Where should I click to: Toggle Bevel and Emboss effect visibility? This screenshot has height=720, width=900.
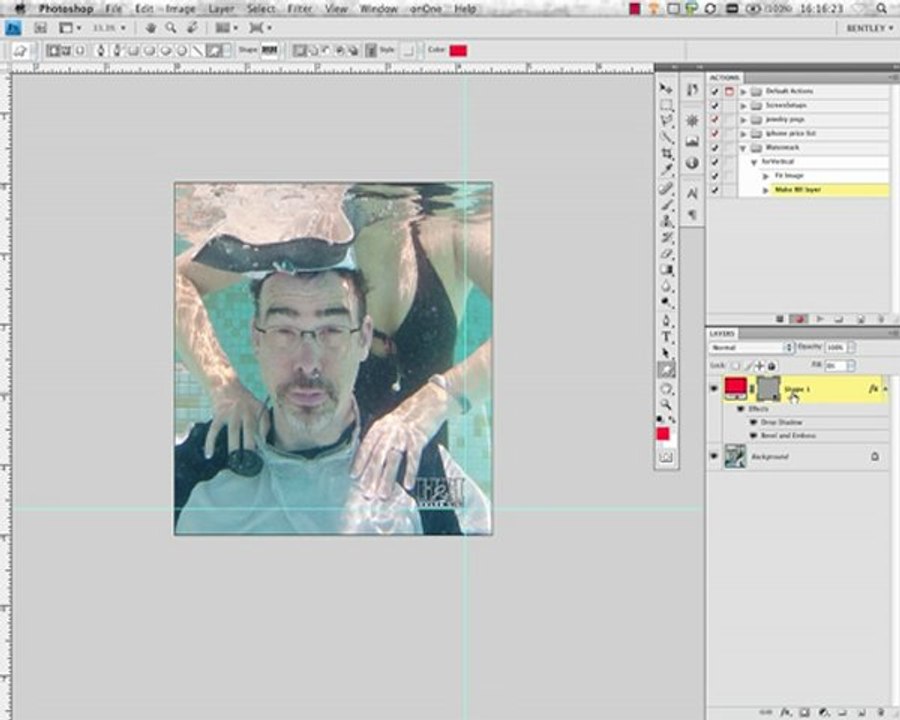point(754,436)
